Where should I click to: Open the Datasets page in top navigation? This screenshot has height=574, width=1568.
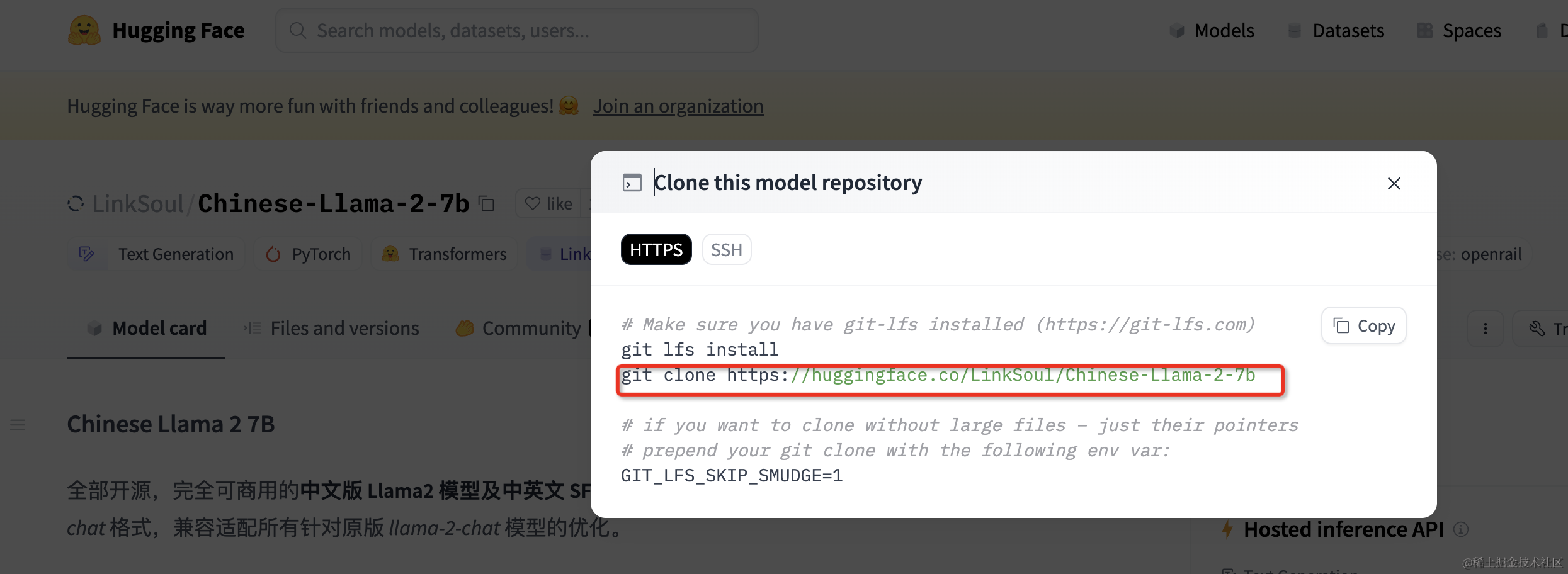click(x=1336, y=30)
